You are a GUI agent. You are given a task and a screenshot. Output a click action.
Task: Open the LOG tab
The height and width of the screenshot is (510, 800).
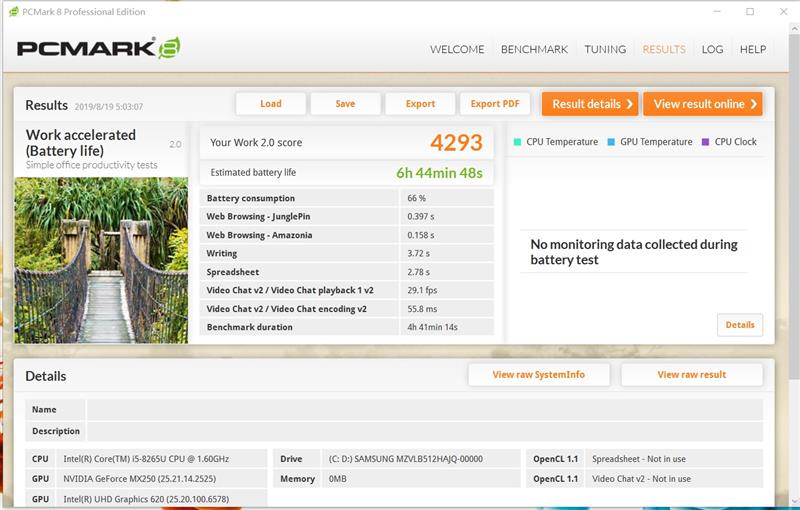712,49
